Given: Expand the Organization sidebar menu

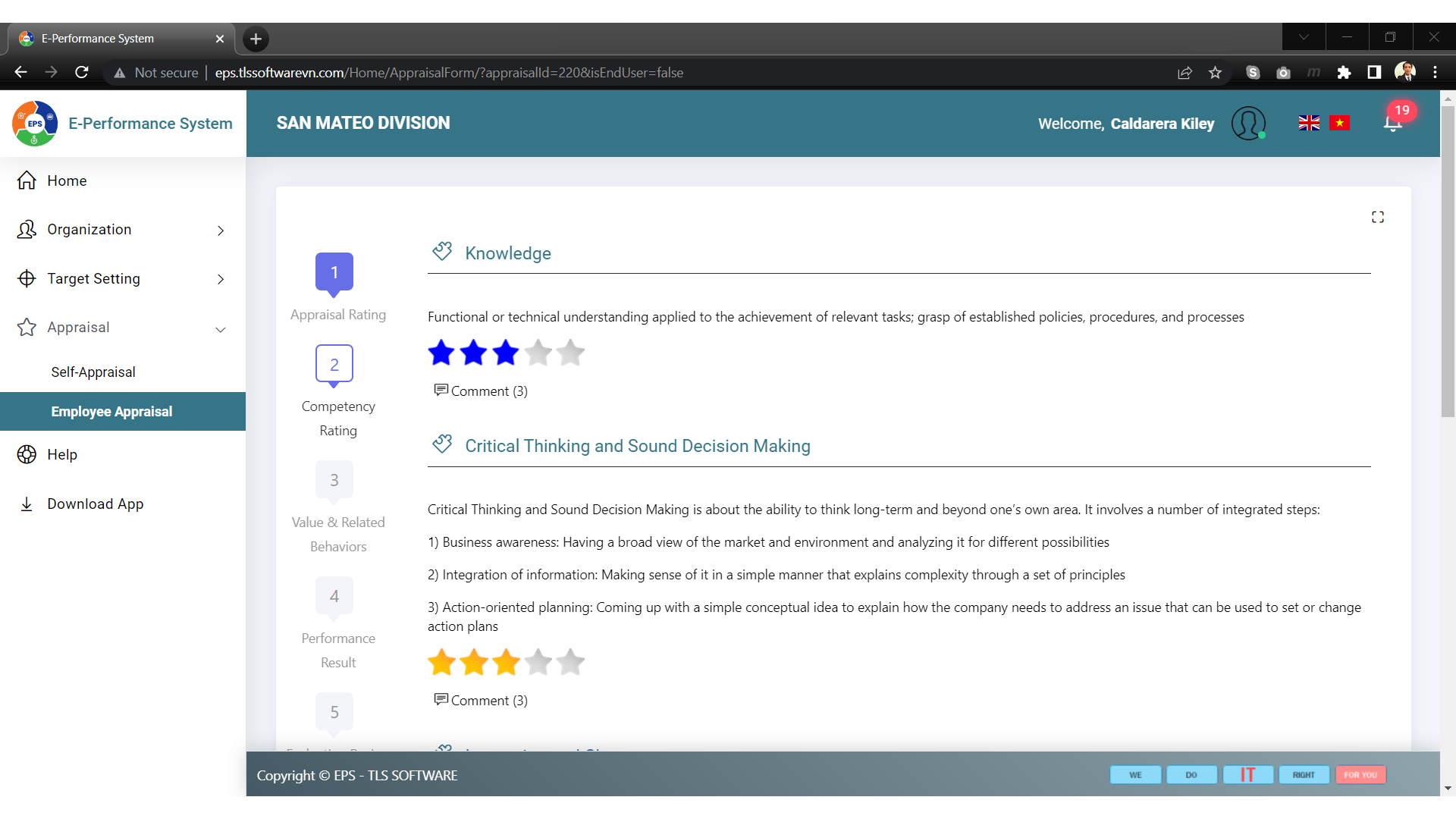Looking at the screenshot, I should 220,230.
